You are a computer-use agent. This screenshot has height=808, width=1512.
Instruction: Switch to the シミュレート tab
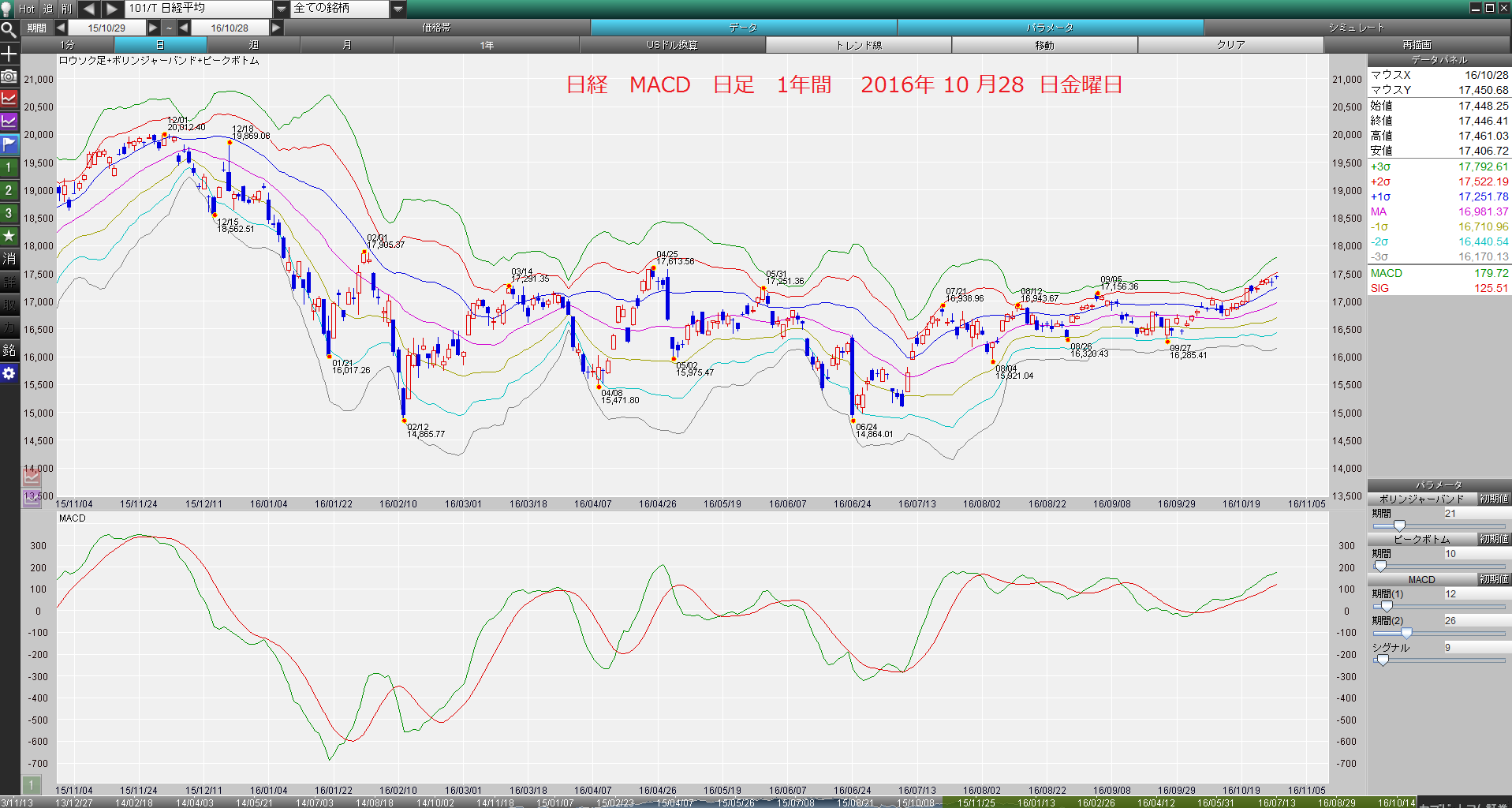1357,28
